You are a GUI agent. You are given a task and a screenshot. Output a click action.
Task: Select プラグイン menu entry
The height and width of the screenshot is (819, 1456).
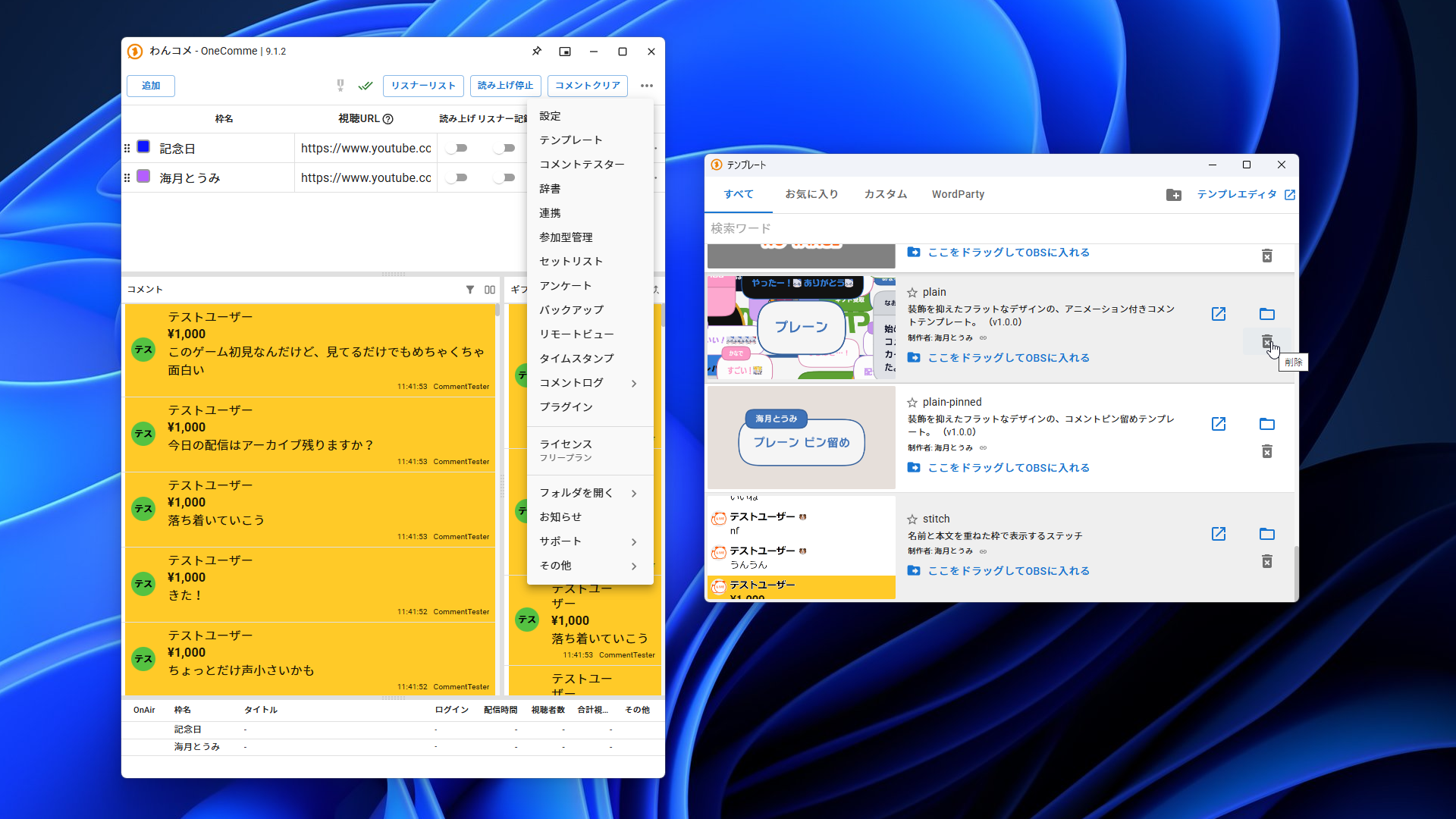[x=590, y=407]
